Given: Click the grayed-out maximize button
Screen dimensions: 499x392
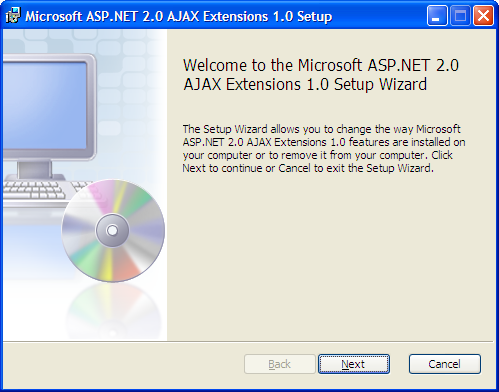Looking at the screenshot, I should coord(460,16).
